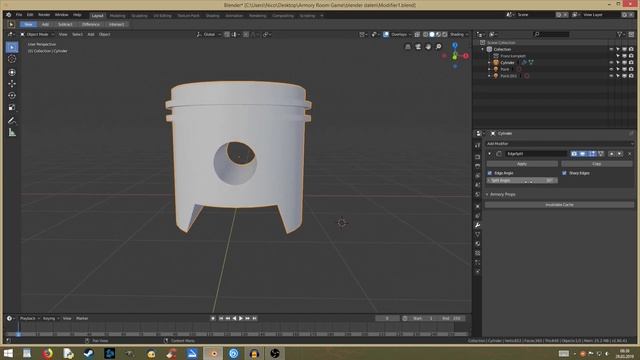The image size is (640, 360).
Task: Select the Annotate tool in the viewport toolbar
Action: [x=12, y=120]
